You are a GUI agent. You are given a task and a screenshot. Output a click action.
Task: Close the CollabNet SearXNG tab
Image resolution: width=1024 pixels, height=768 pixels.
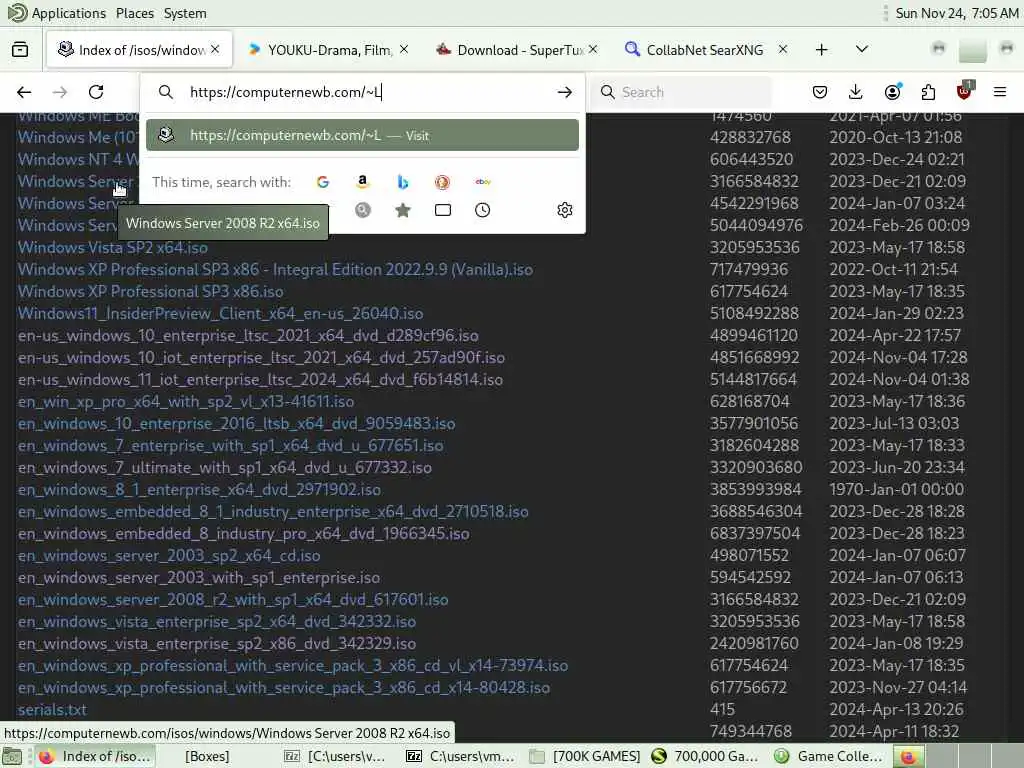coord(782,49)
